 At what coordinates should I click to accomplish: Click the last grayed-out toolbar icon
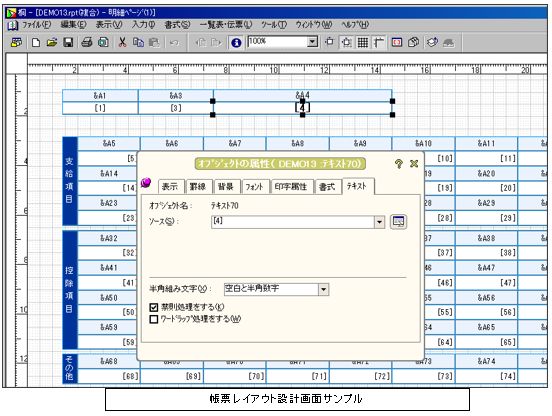click(448, 43)
